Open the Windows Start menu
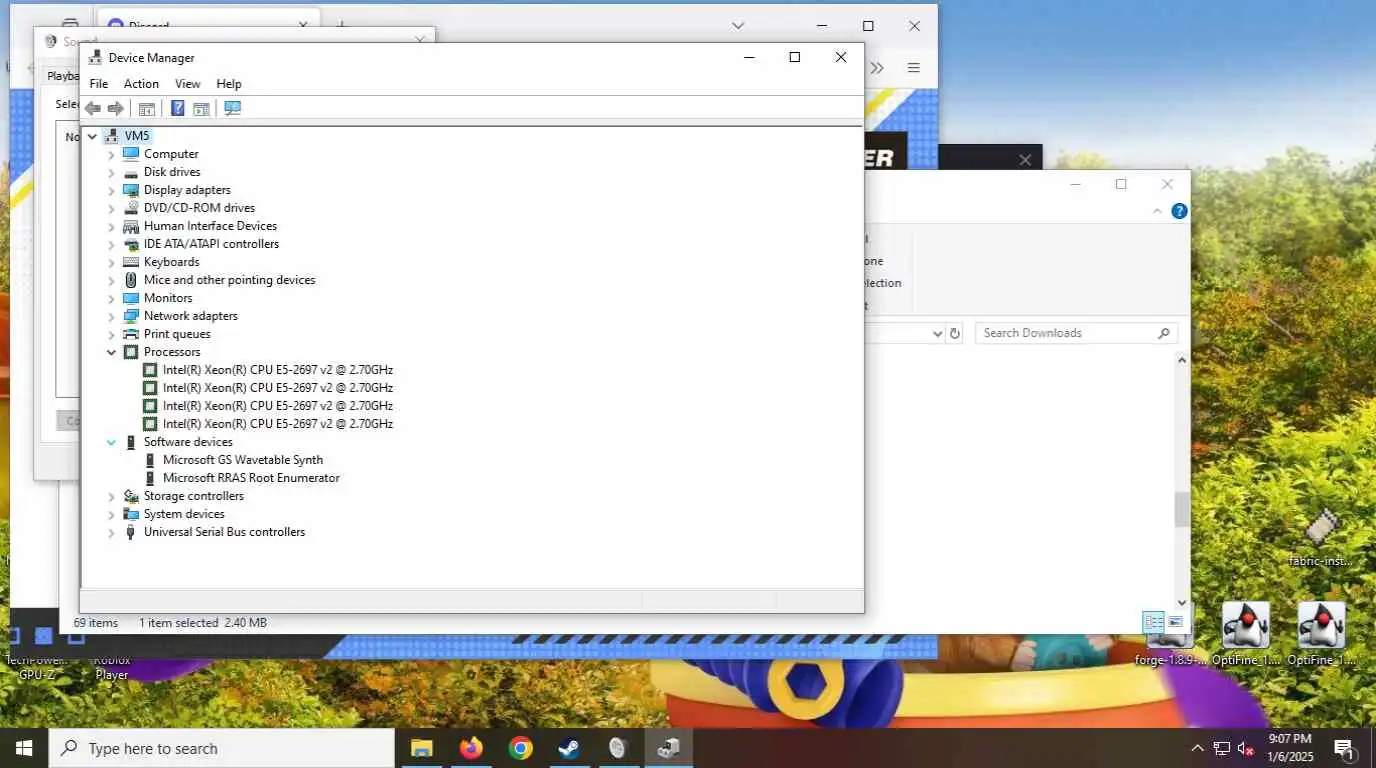The height and width of the screenshot is (768, 1376). pyautogui.click(x=24, y=748)
